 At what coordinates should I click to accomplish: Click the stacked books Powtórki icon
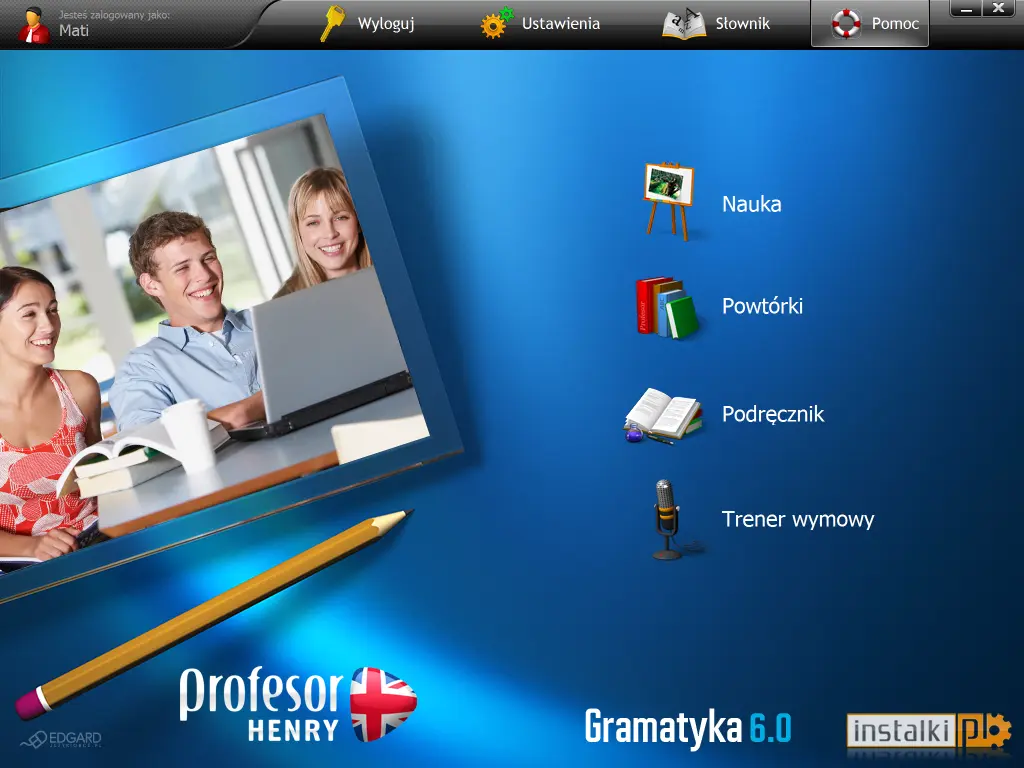[667, 307]
